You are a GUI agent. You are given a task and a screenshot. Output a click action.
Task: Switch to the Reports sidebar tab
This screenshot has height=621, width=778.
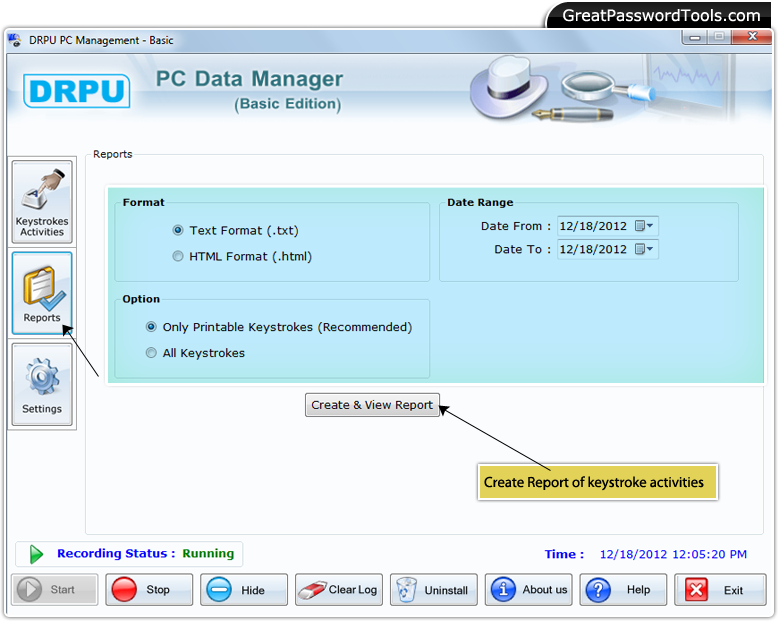pos(42,293)
